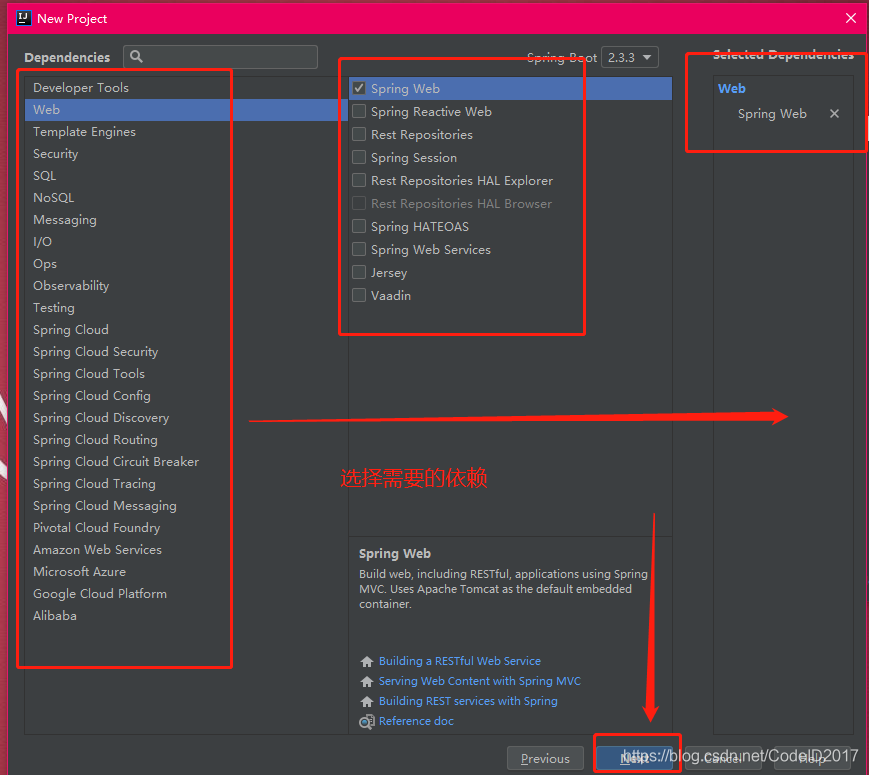
Task: Select Ops in the category list
Action: tap(186, 264)
